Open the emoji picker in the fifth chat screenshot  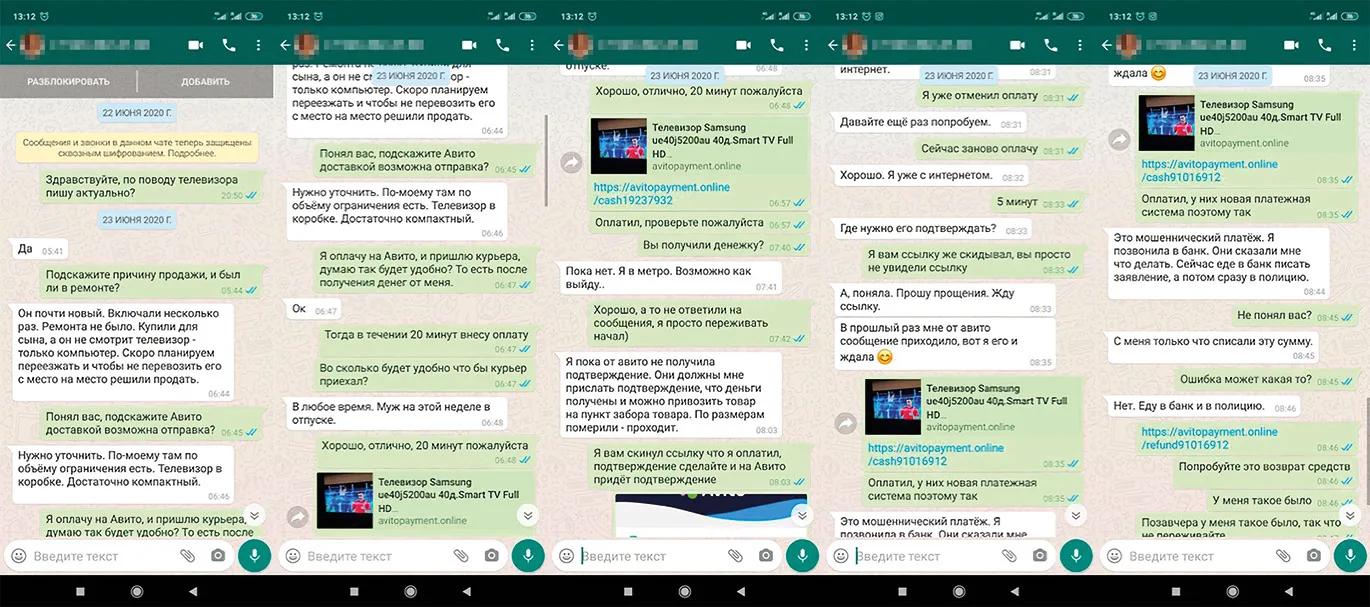point(1115,555)
